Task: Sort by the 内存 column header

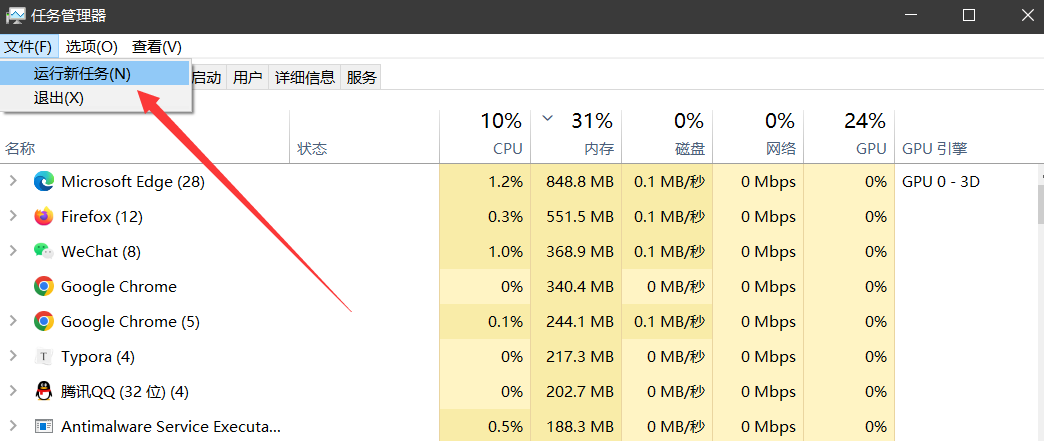Action: coord(577,137)
